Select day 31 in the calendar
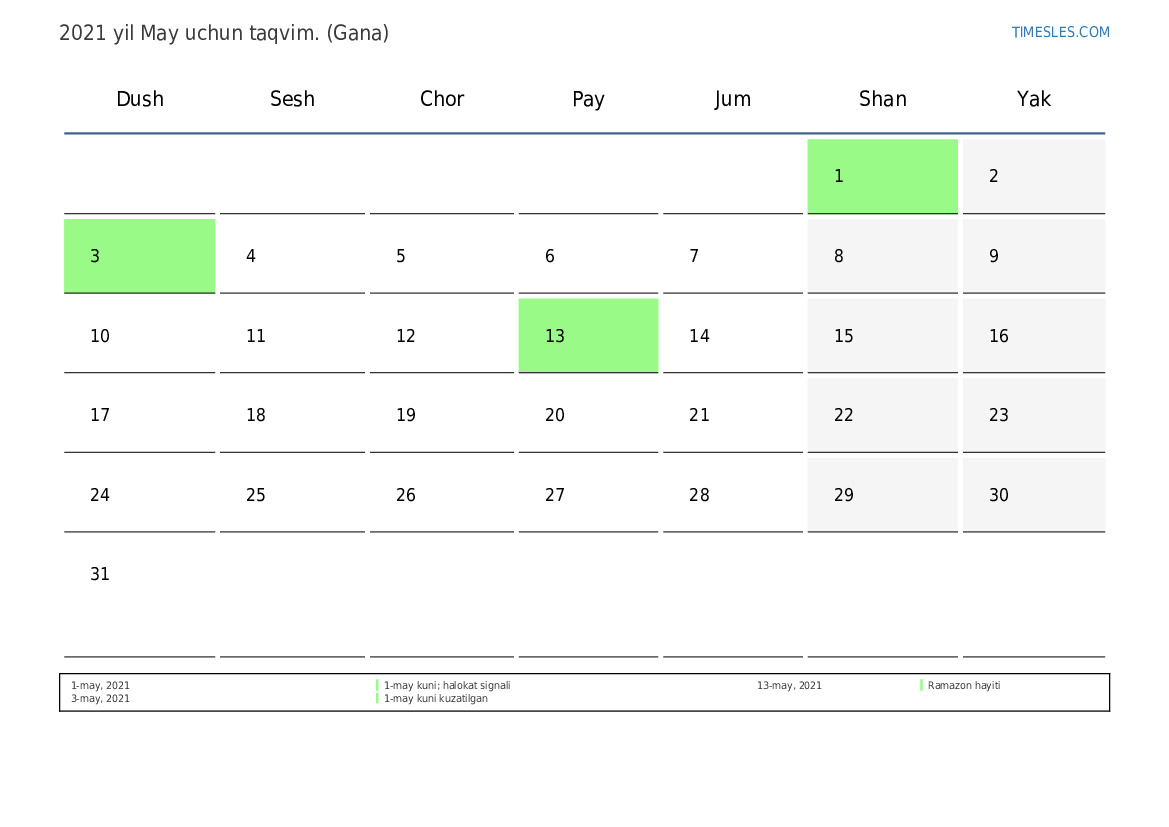The width and height of the screenshot is (1169, 827). 139,594
